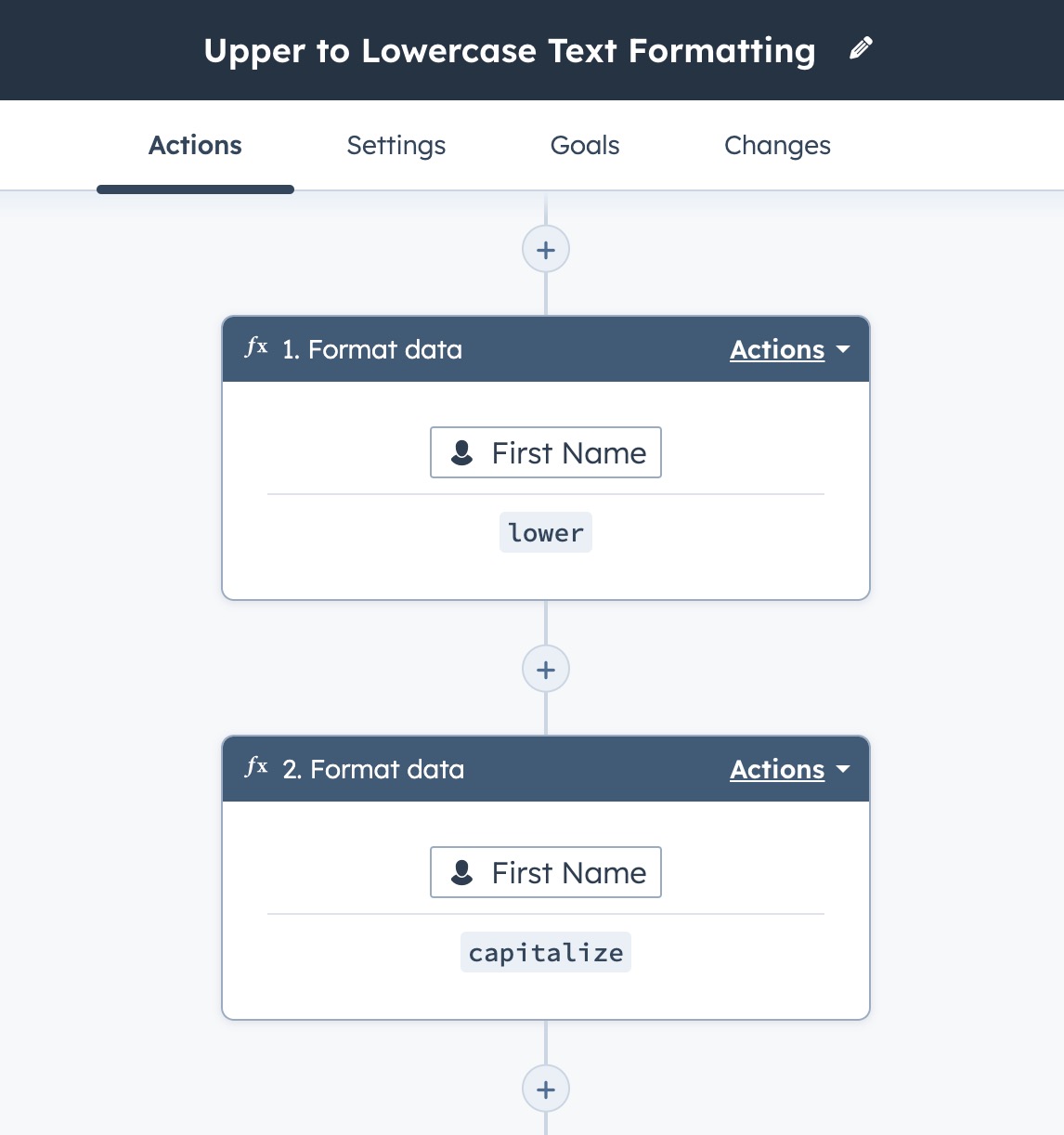Click the First Name token in step 1
The width and height of the screenshot is (1064, 1135).
point(546,453)
